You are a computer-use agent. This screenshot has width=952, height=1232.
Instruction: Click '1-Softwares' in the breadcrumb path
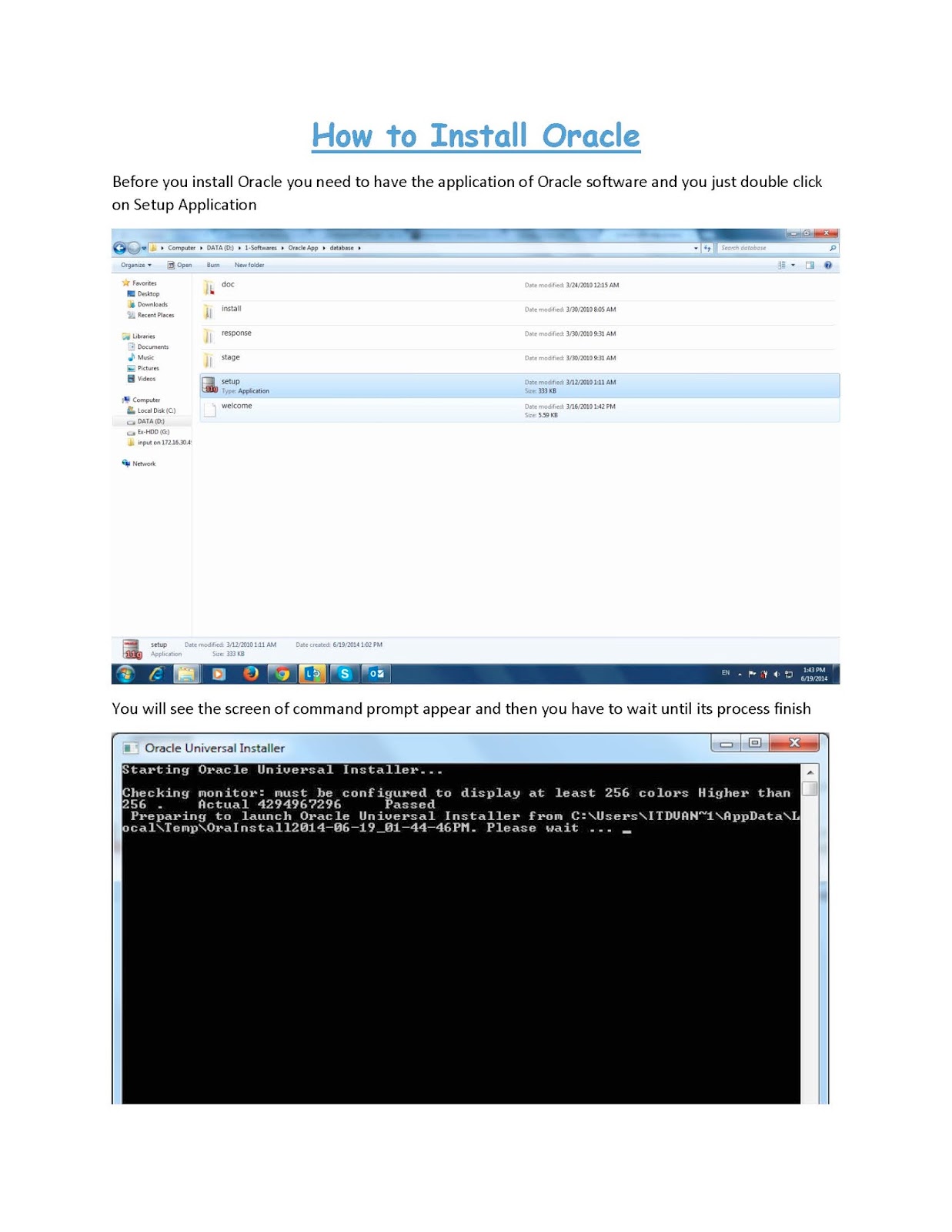[261, 248]
